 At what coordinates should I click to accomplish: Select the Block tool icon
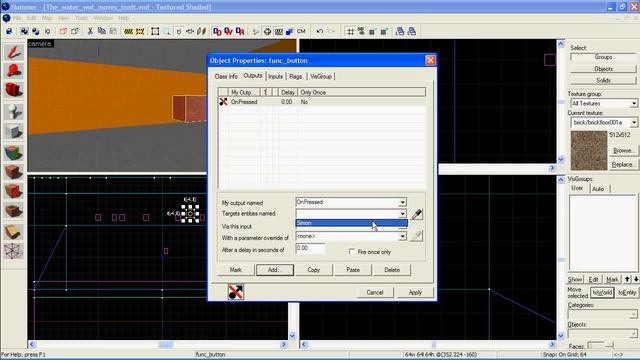(13, 131)
